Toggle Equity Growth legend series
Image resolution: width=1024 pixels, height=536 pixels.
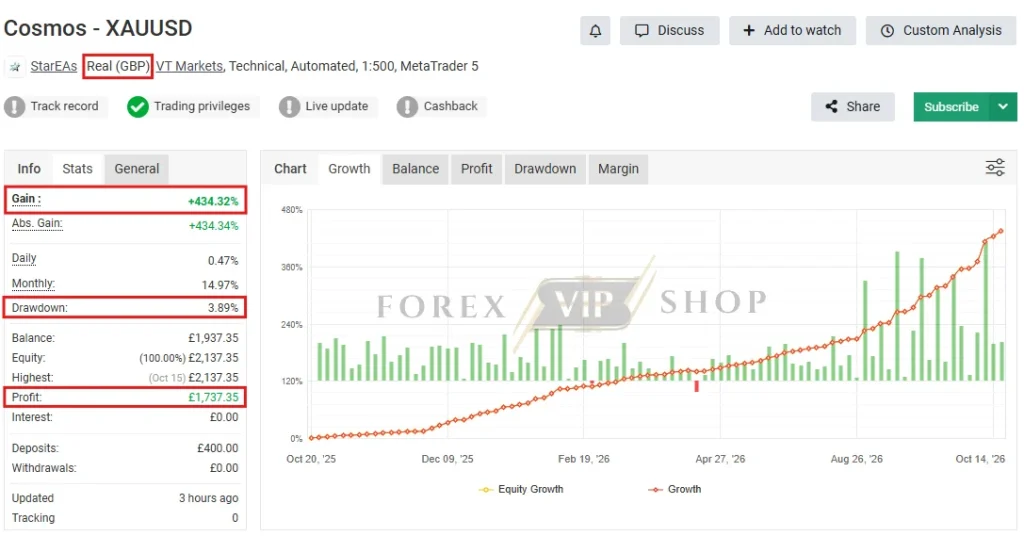521,489
